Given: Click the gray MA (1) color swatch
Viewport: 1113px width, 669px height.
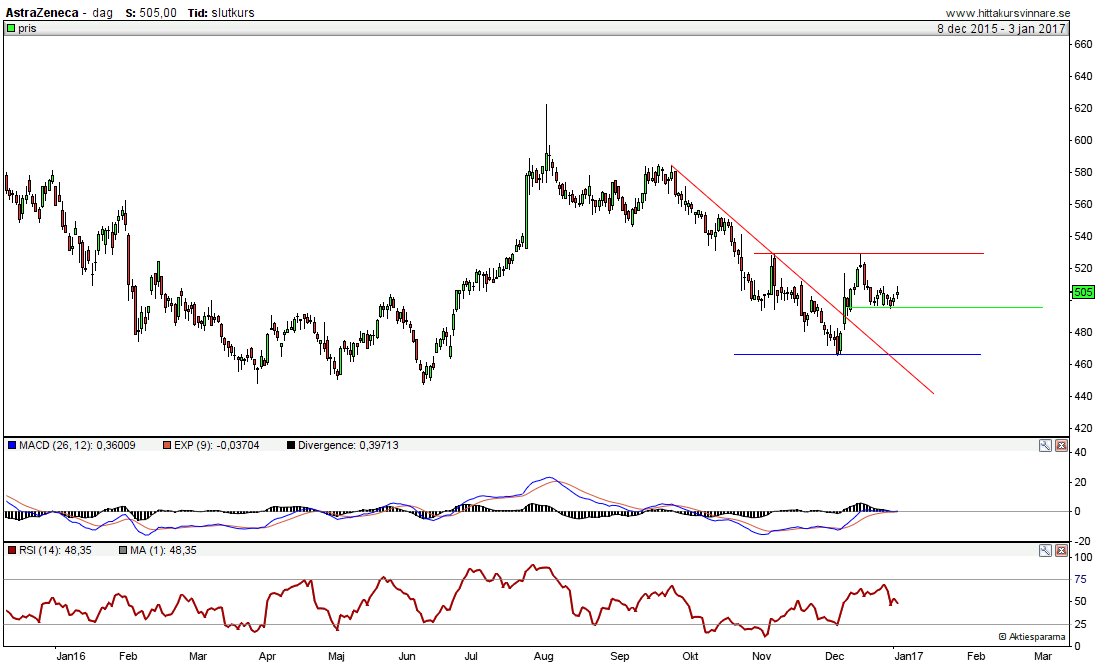Looking at the screenshot, I should click(123, 550).
